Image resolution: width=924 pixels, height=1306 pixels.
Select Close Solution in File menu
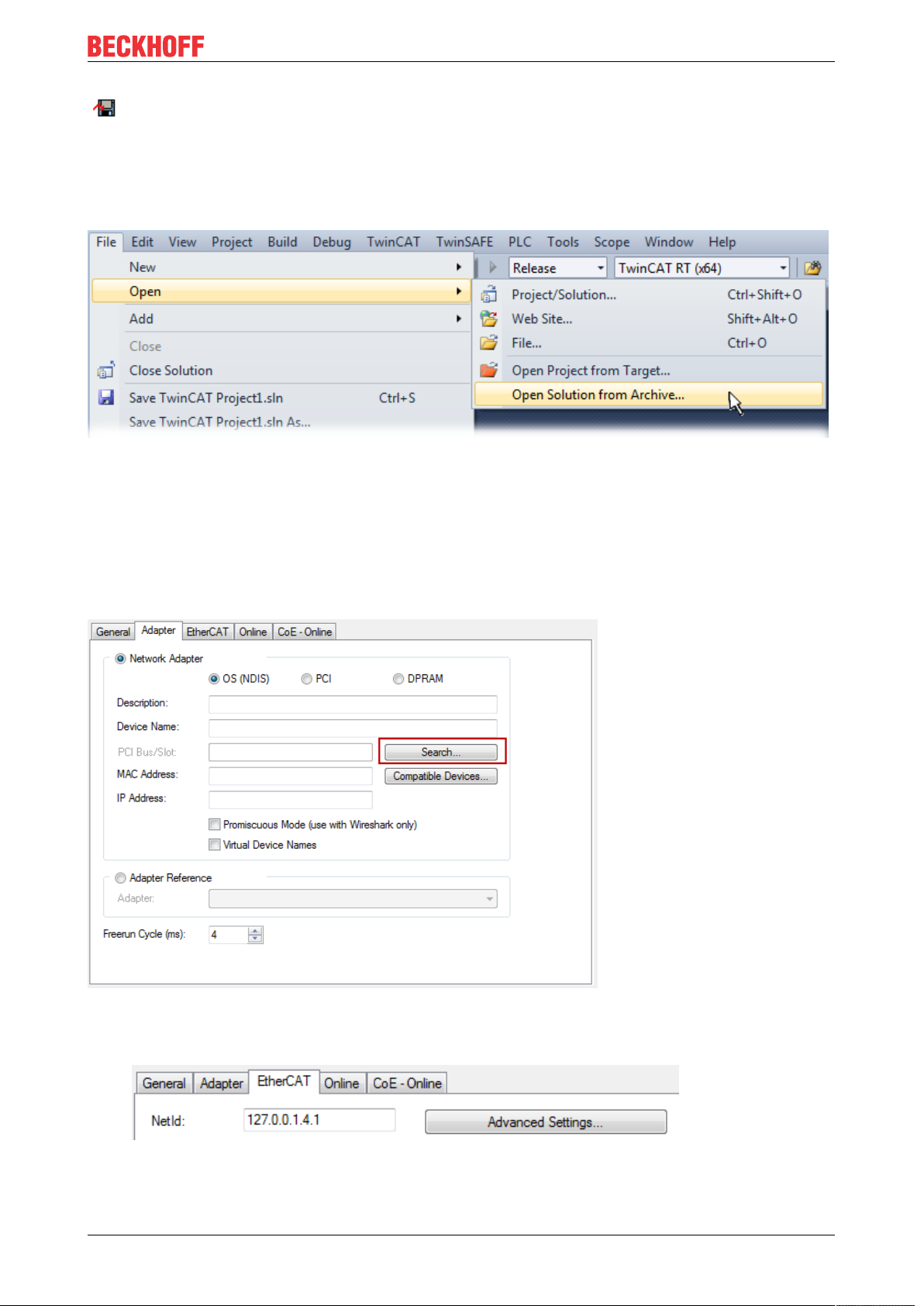point(281,370)
